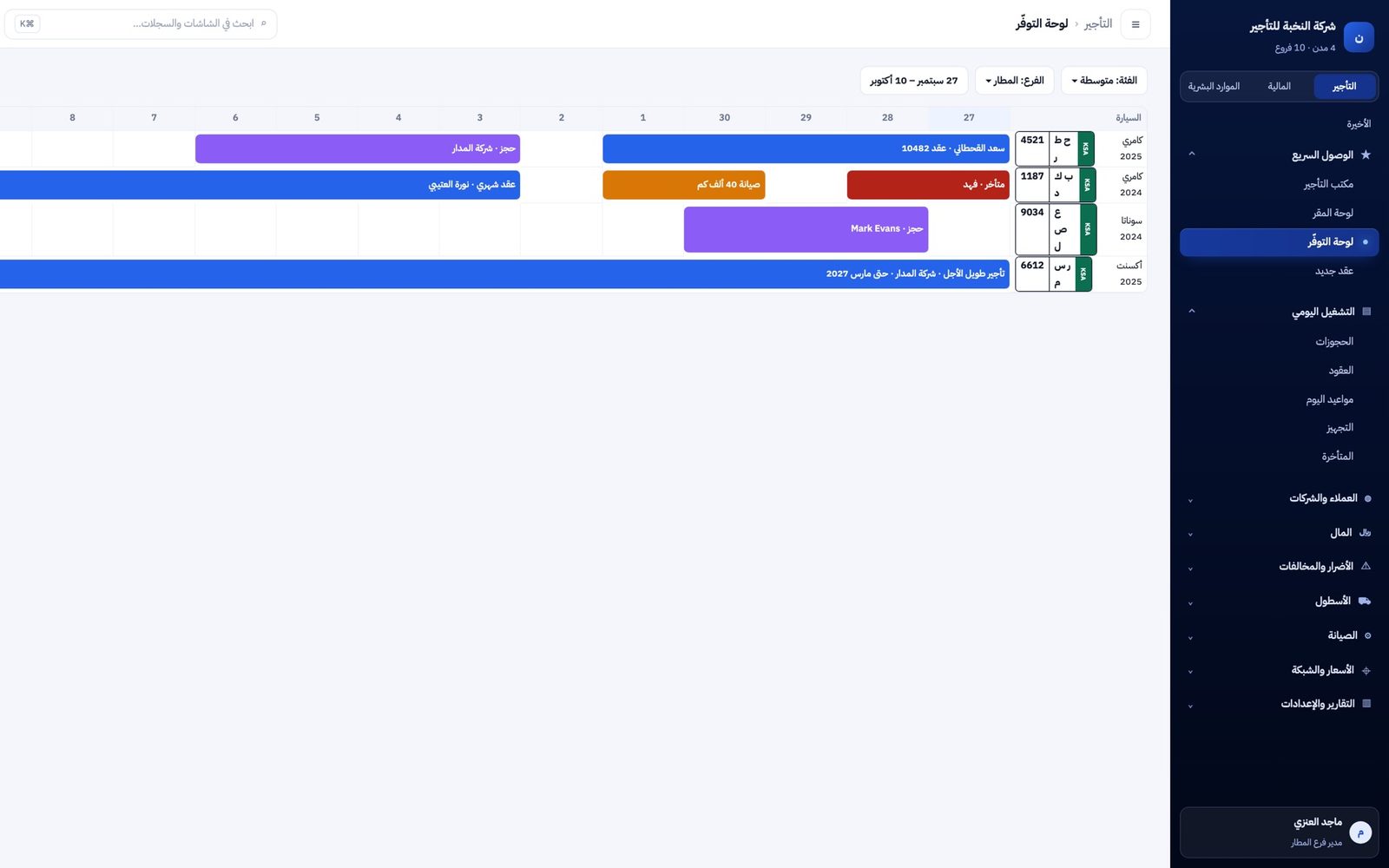
Task: Click the الصيانة gear icon
Action: click(1368, 635)
